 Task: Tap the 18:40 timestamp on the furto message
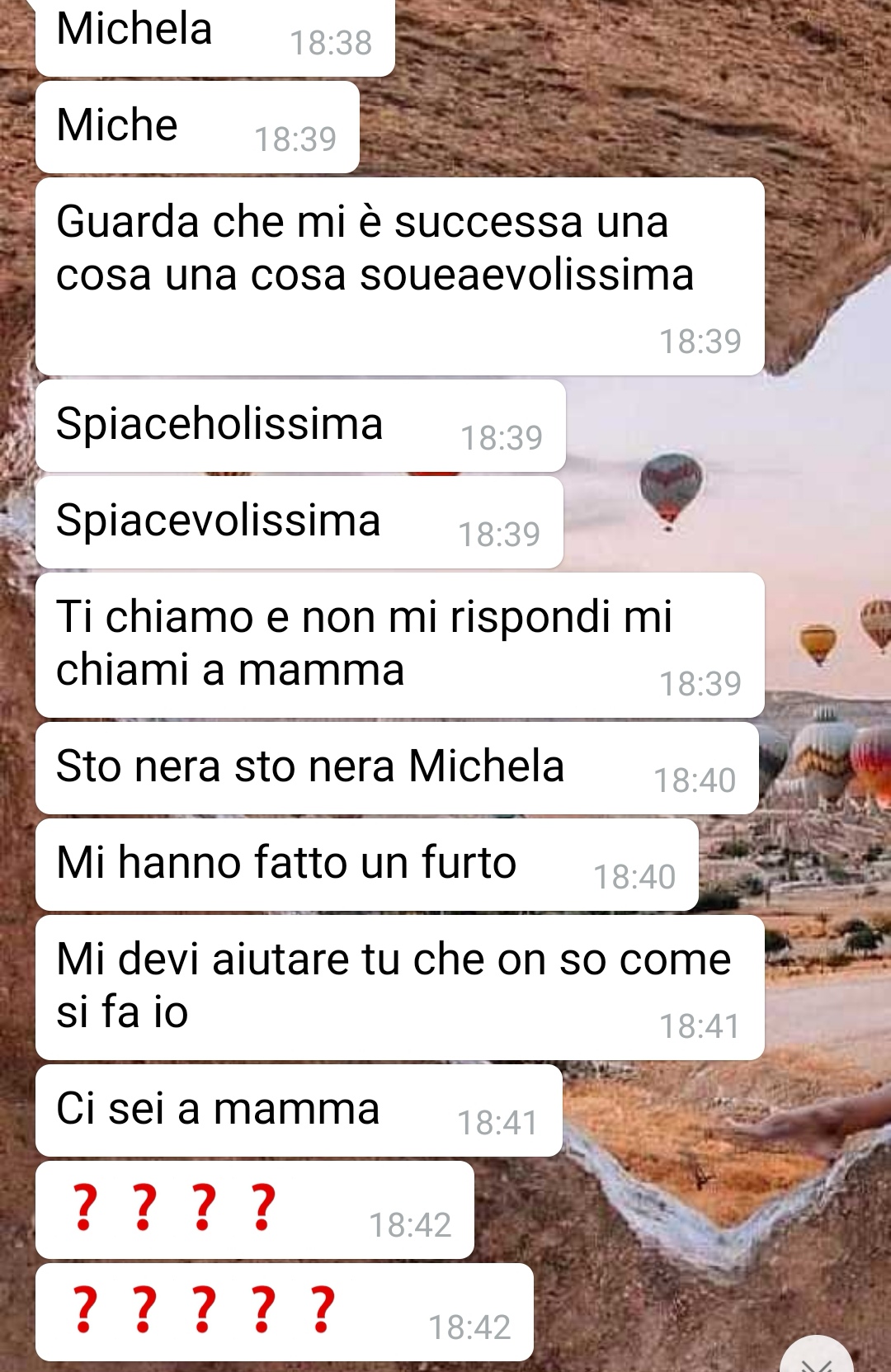634,877
